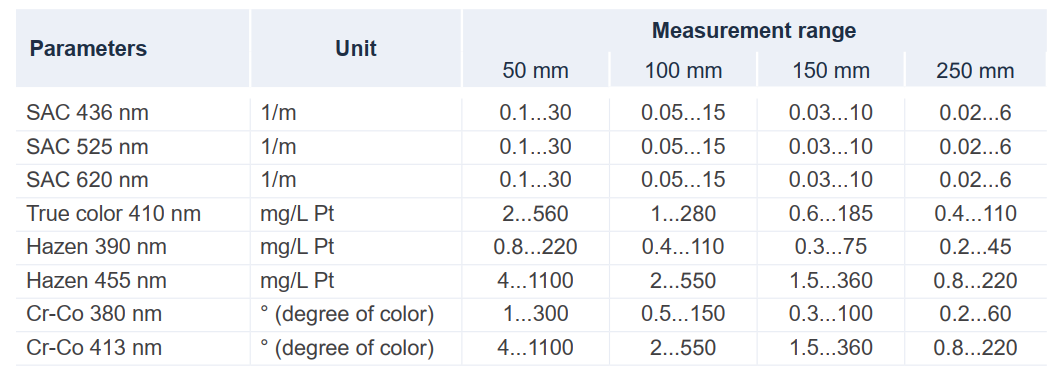The width and height of the screenshot is (1060, 375).
Task: Click the 0.2...60 value cell
Action: [975, 314]
